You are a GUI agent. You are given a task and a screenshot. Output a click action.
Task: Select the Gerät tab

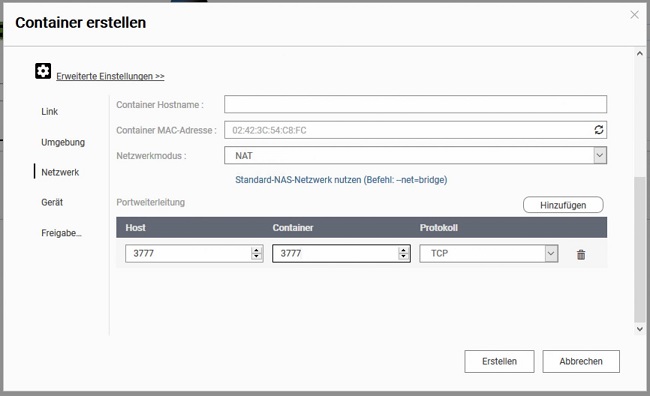(52, 202)
